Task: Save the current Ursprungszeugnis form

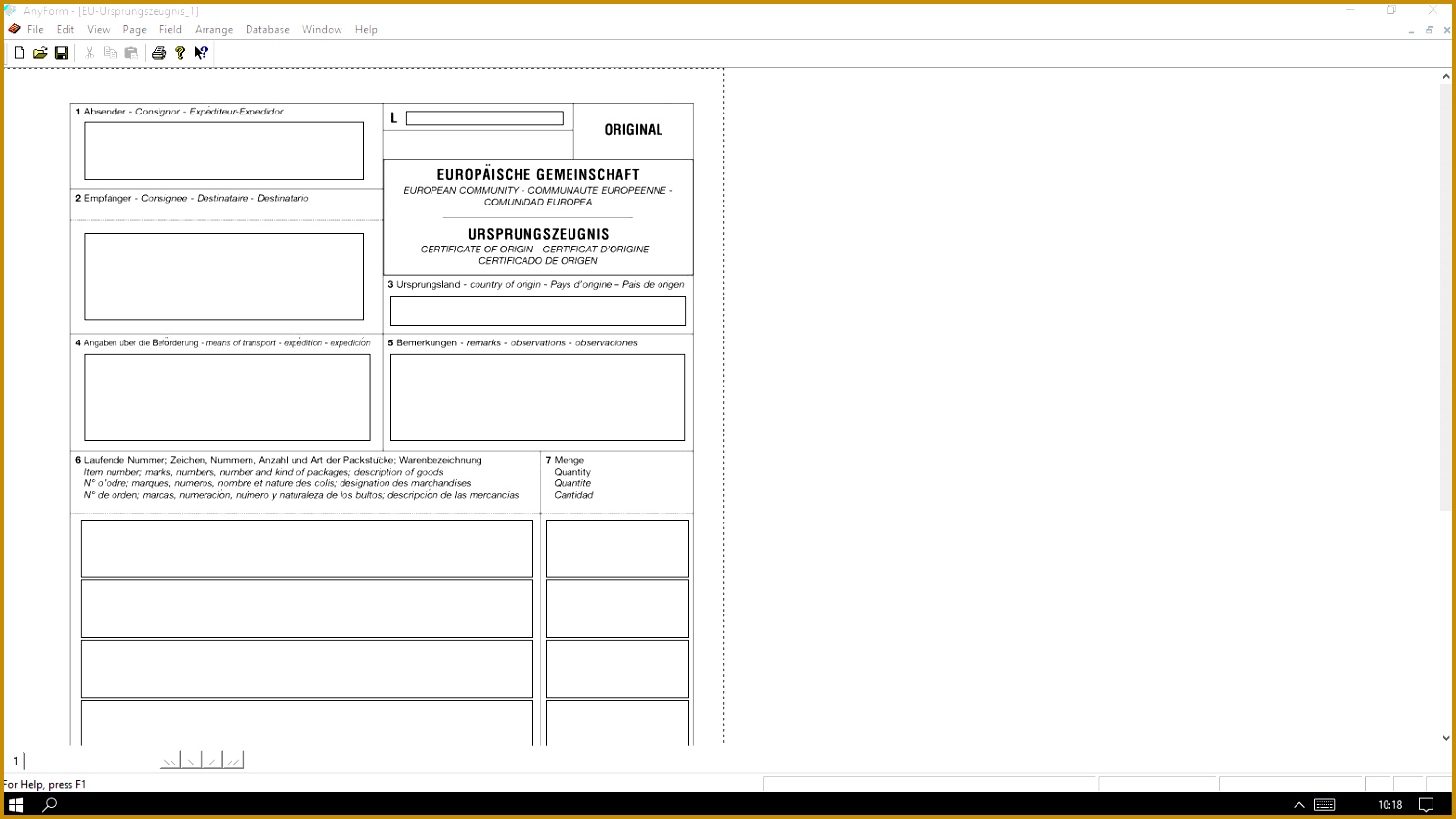Action: click(61, 52)
